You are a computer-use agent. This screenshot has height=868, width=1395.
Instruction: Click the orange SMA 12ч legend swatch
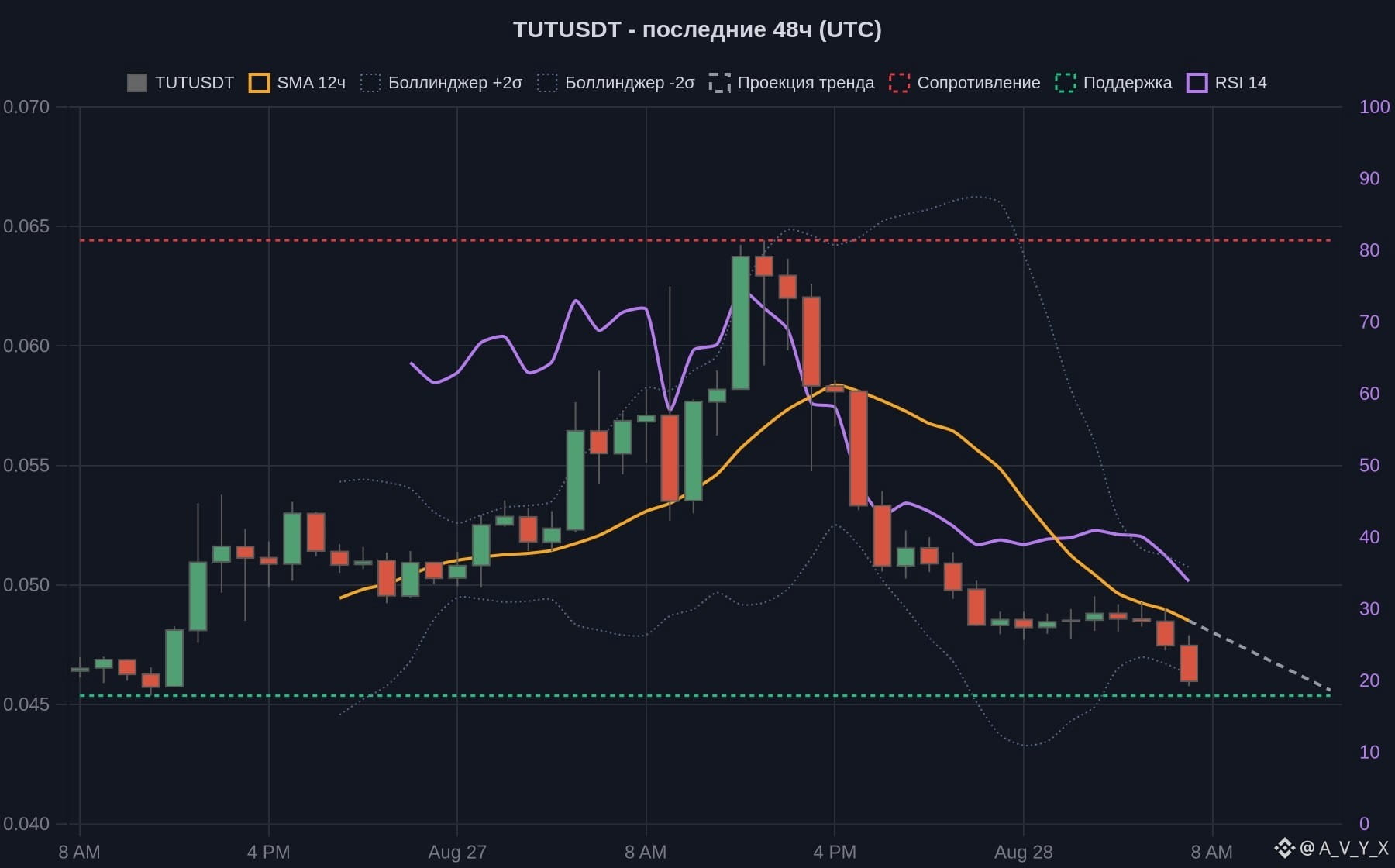259,83
